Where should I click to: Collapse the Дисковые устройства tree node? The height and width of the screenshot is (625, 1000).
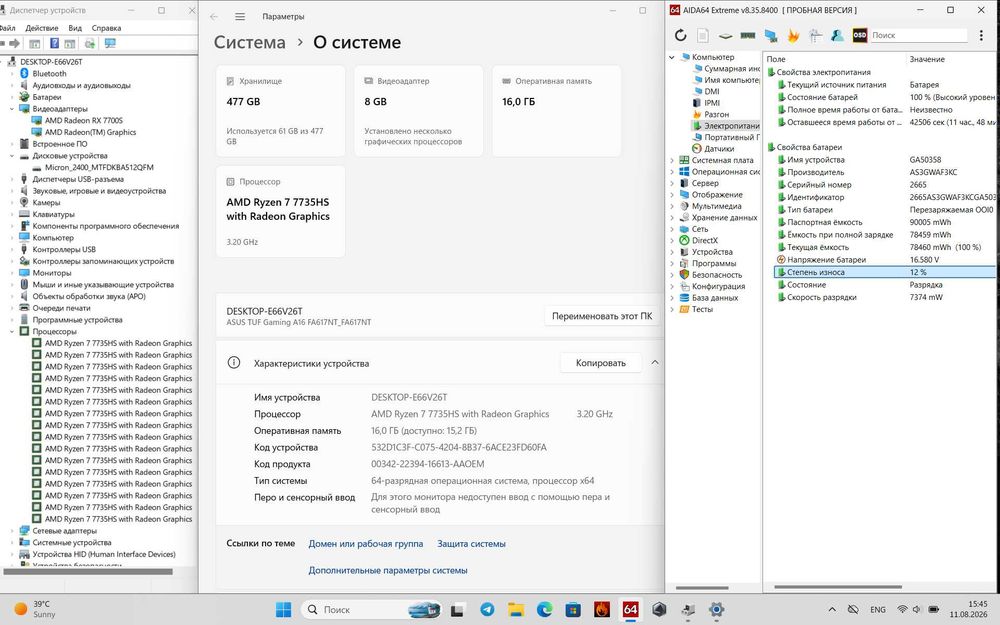[11, 156]
